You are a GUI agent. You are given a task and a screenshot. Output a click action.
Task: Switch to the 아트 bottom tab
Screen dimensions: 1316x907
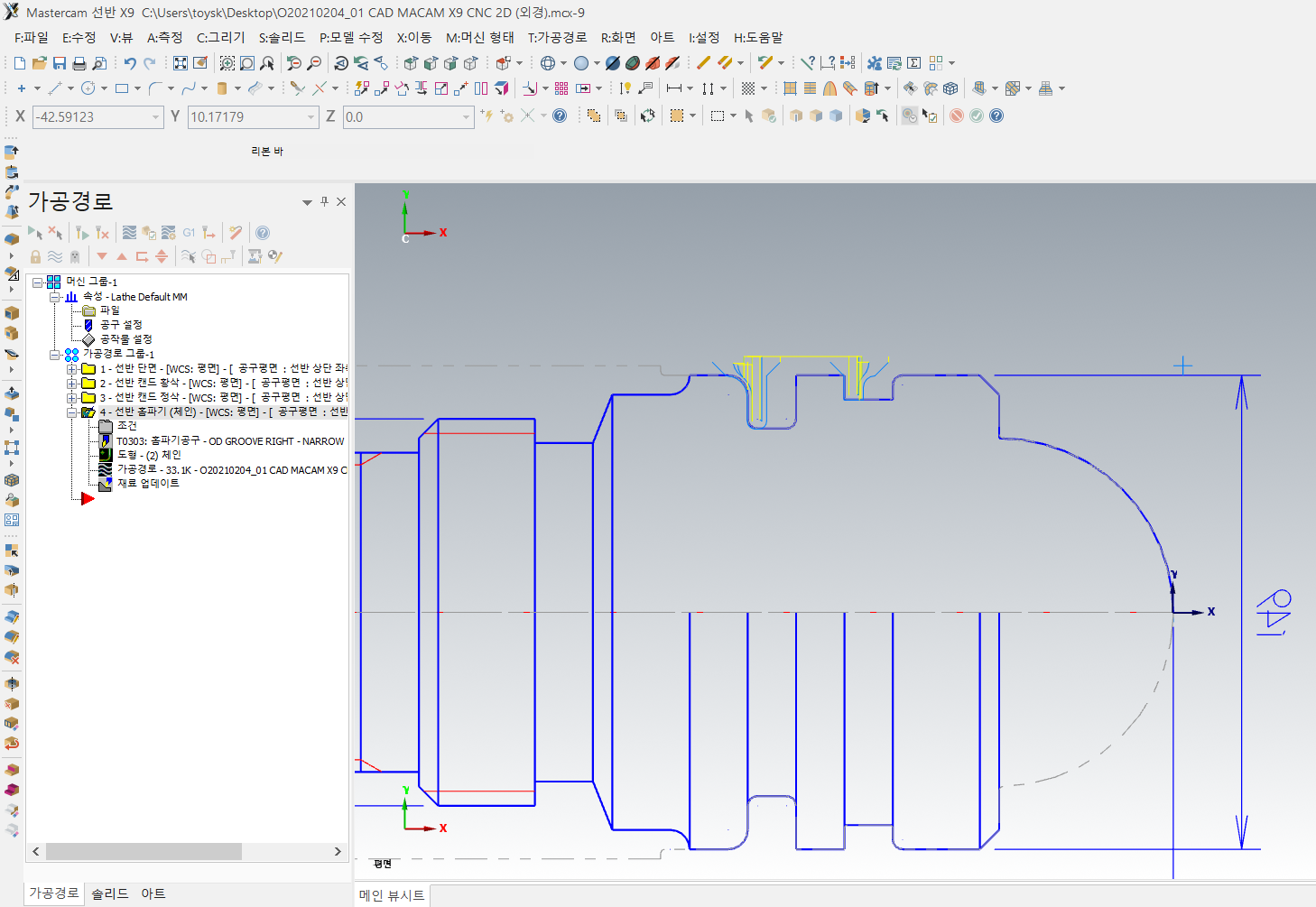coord(153,893)
